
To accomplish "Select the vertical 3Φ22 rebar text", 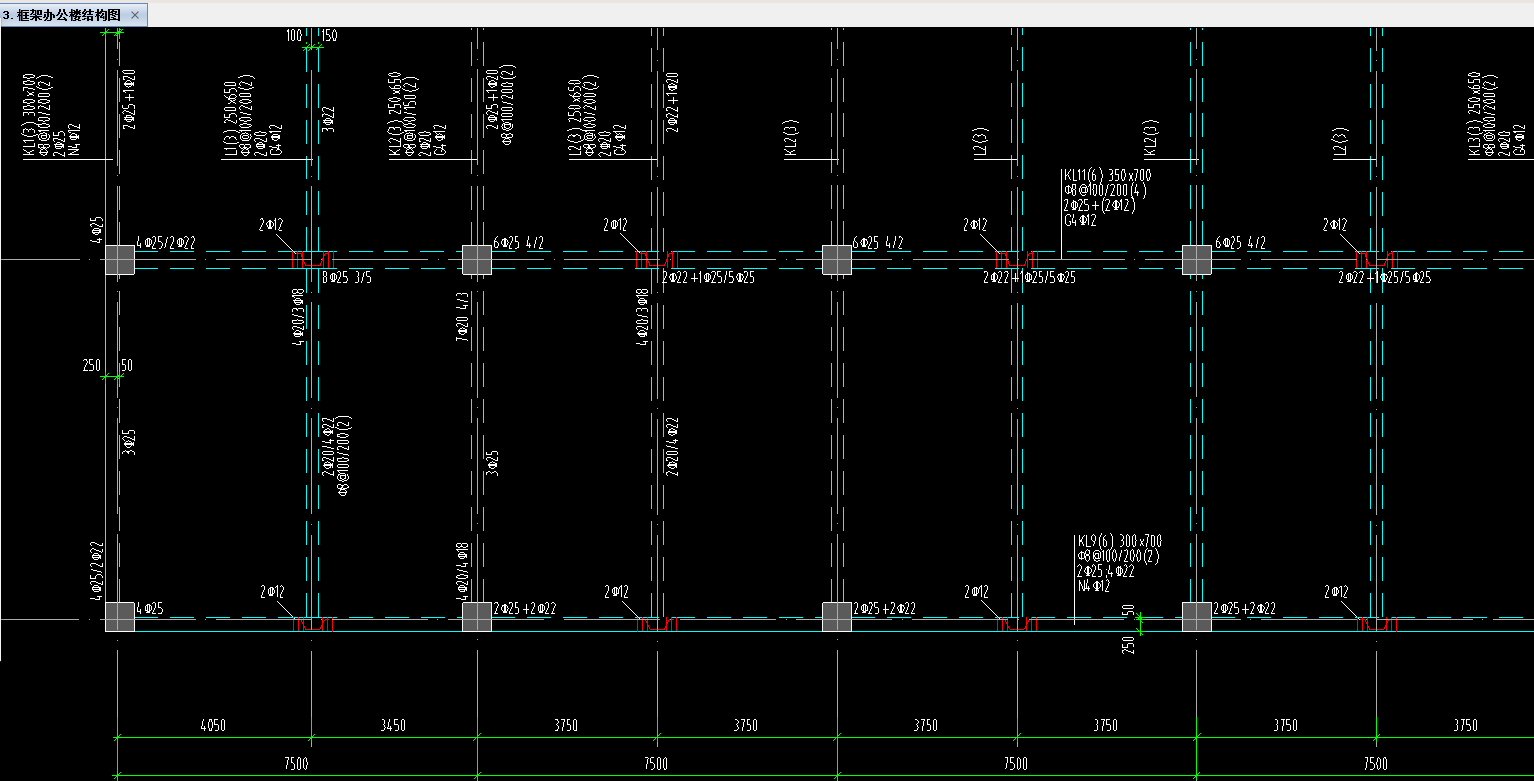I will [x=329, y=118].
